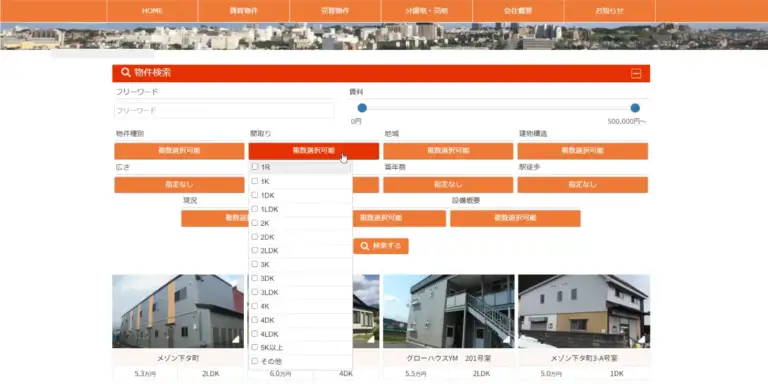Open the 売買物件 navigation tab

click(x=335, y=11)
